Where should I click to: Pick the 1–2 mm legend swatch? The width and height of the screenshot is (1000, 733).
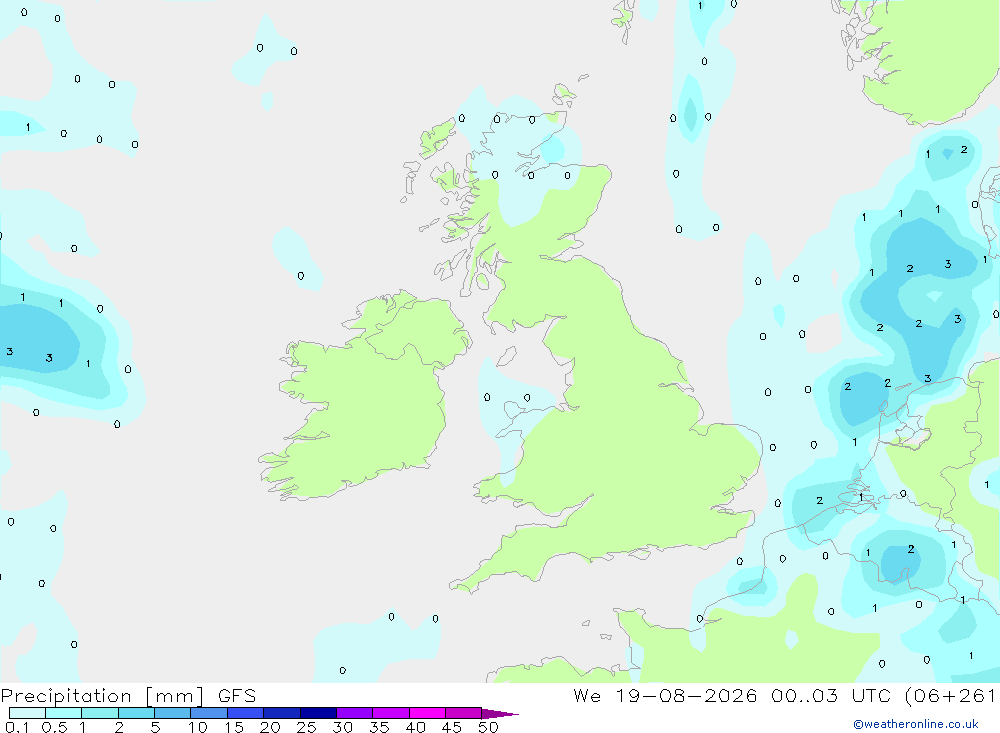point(100,713)
